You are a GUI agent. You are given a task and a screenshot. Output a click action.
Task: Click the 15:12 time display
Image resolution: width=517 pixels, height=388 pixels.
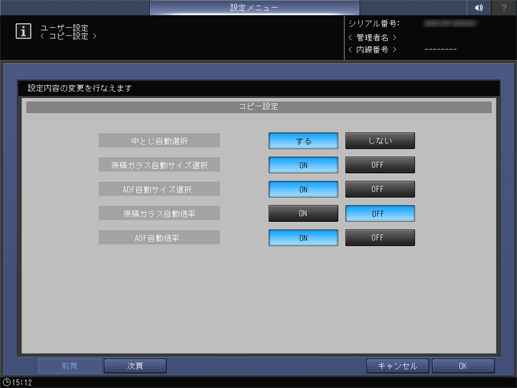tap(22, 382)
